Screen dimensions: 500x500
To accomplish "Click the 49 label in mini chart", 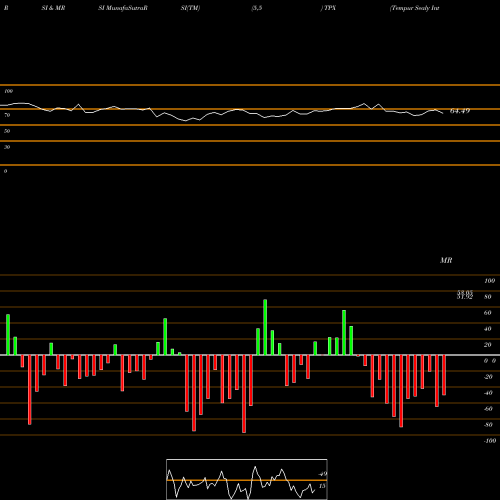I will tap(323, 474).
